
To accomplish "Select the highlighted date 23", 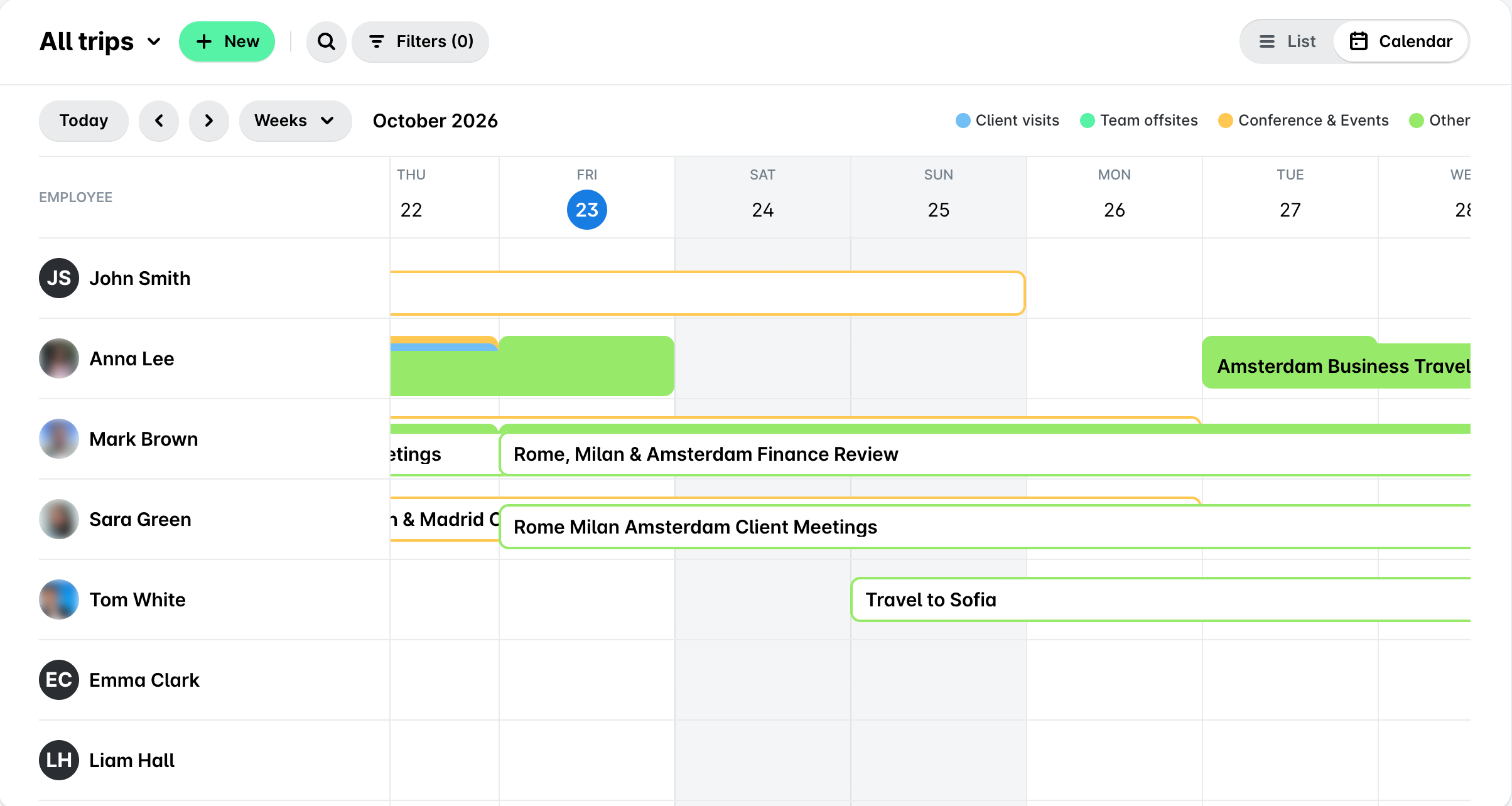I will tap(587, 210).
